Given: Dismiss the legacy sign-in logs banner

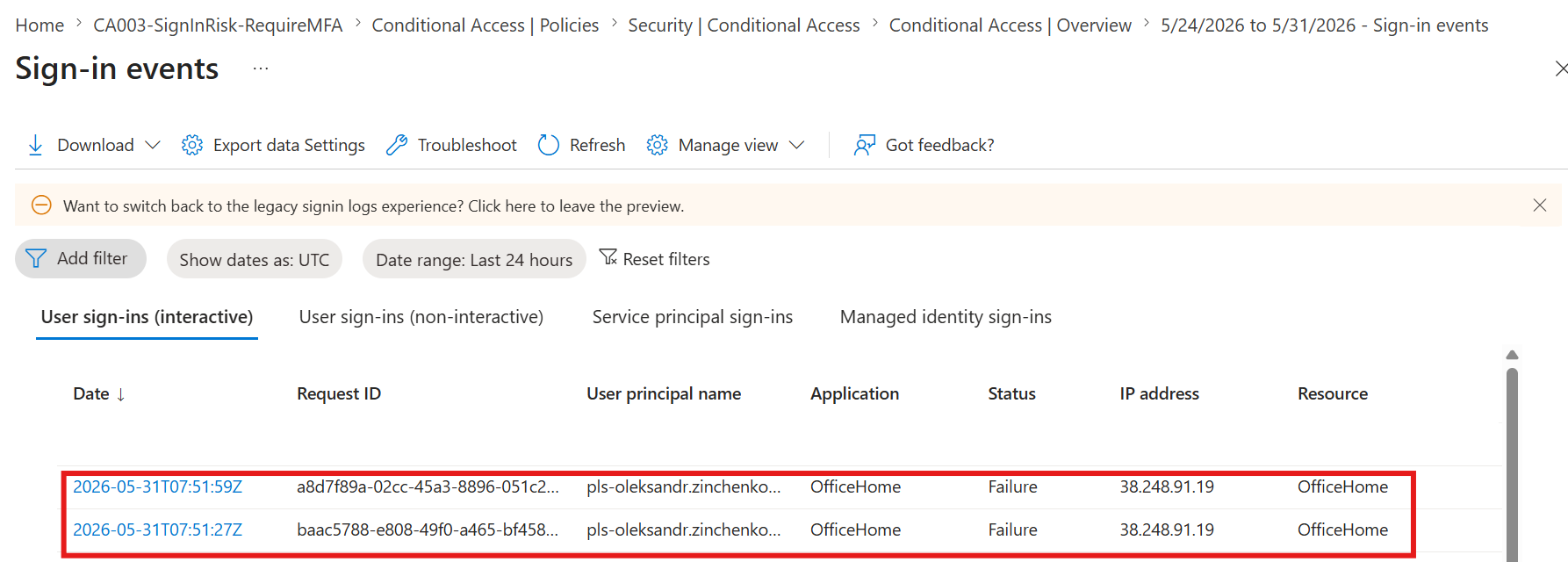Looking at the screenshot, I should pyautogui.click(x=1540, y=205).
